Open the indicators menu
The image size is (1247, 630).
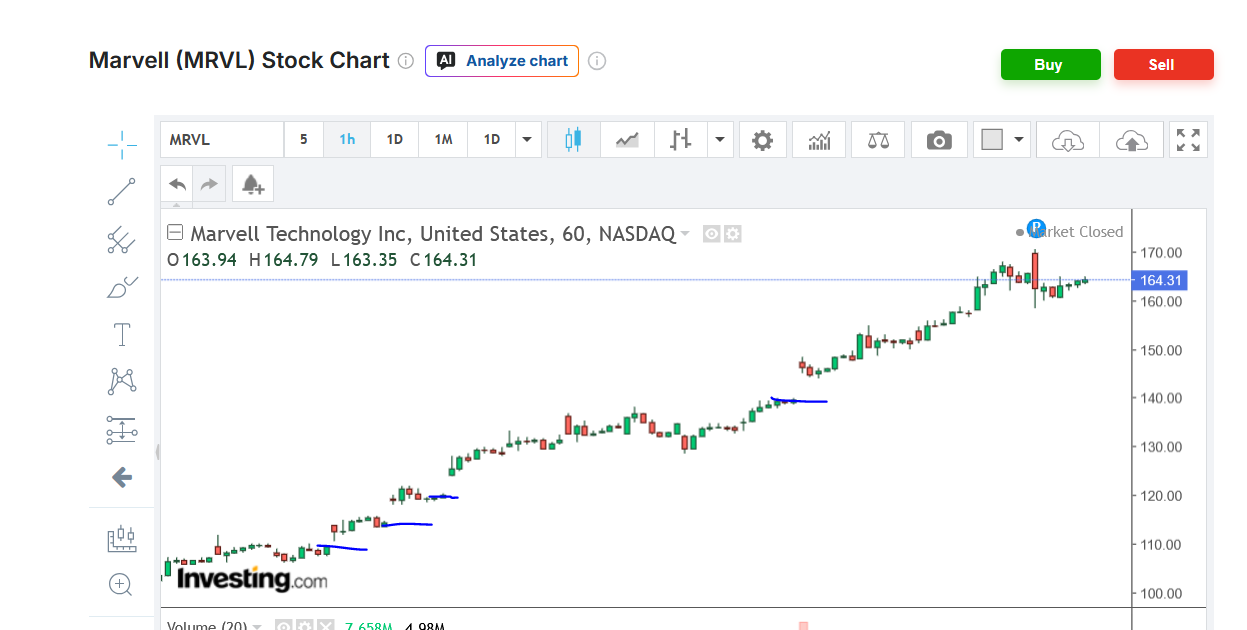pyautogui.click(x=819, y=140)
